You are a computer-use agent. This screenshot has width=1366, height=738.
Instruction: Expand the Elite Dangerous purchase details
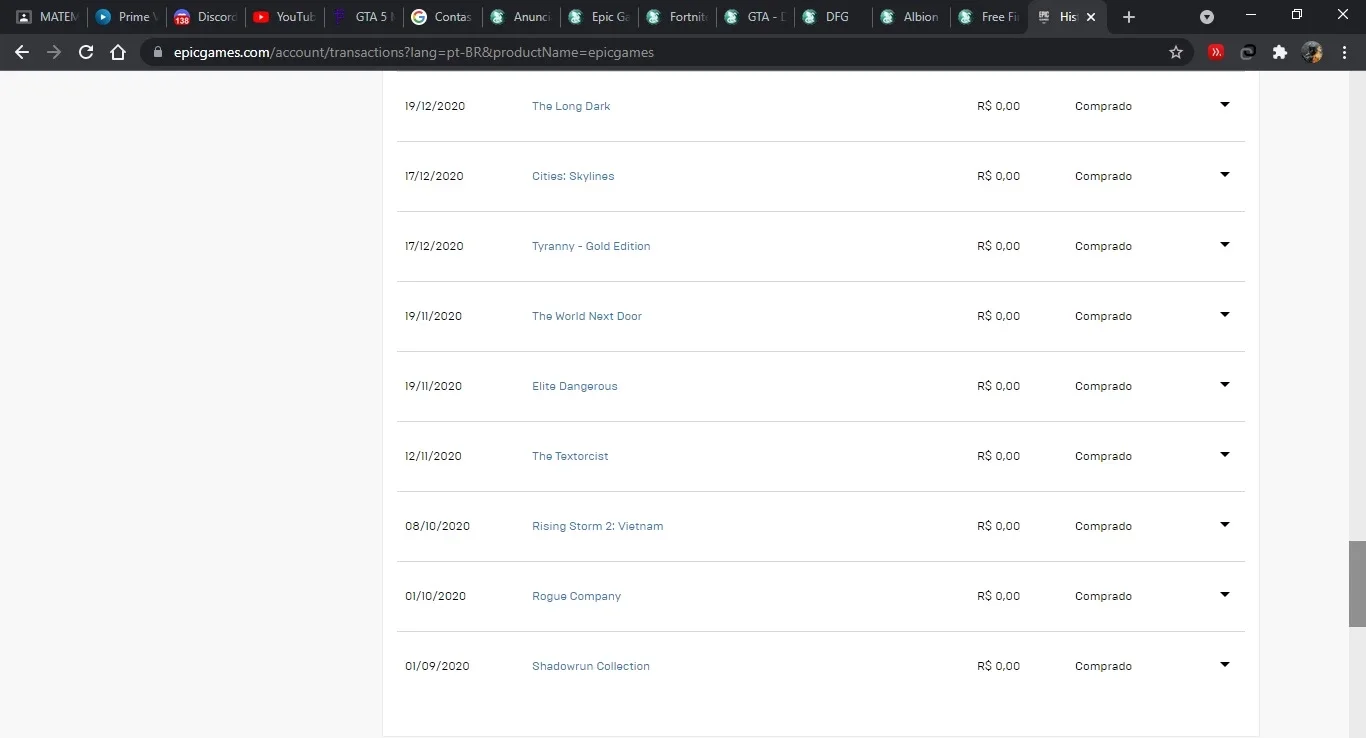1224,385
